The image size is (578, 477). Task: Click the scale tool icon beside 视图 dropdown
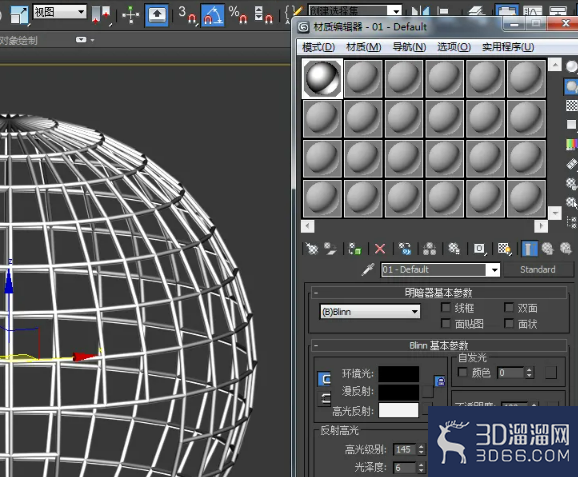(x=19, y=15)
